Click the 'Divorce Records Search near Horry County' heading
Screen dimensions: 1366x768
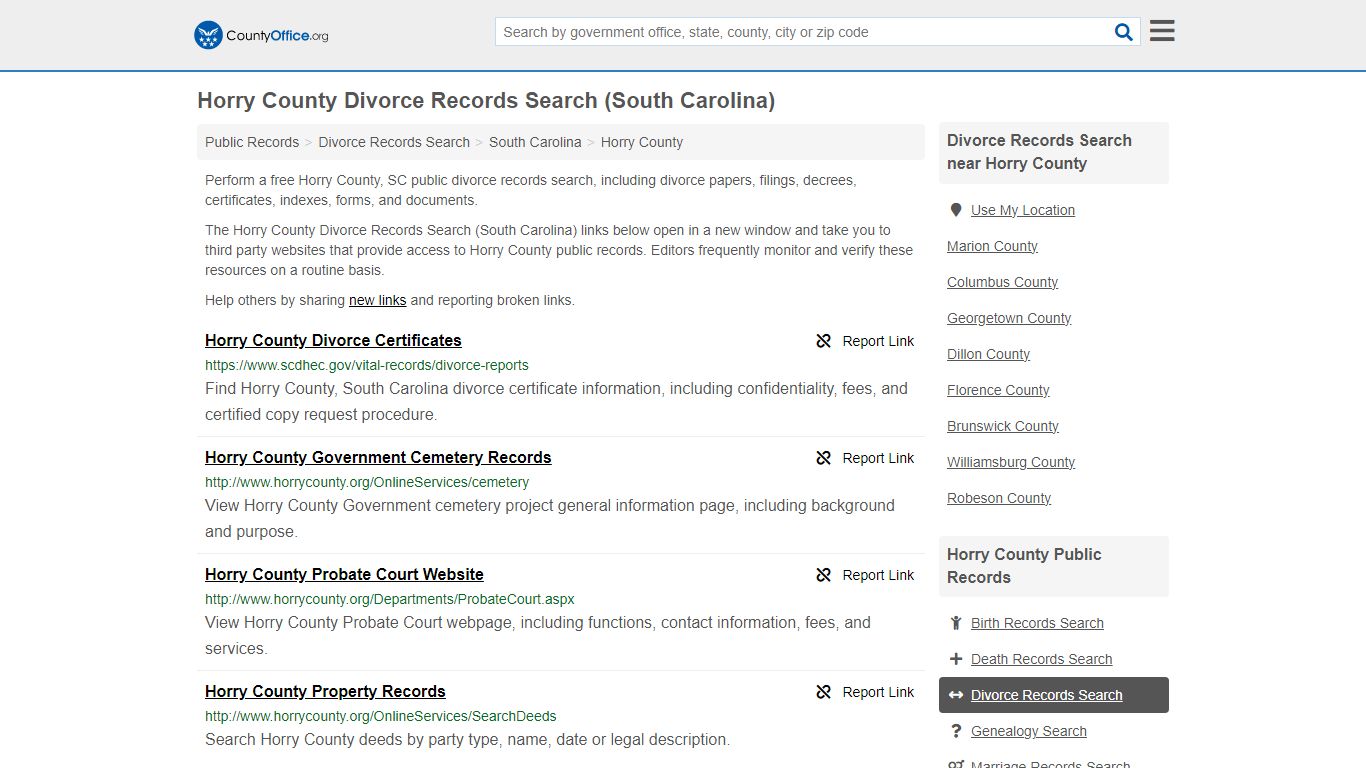1039,152
